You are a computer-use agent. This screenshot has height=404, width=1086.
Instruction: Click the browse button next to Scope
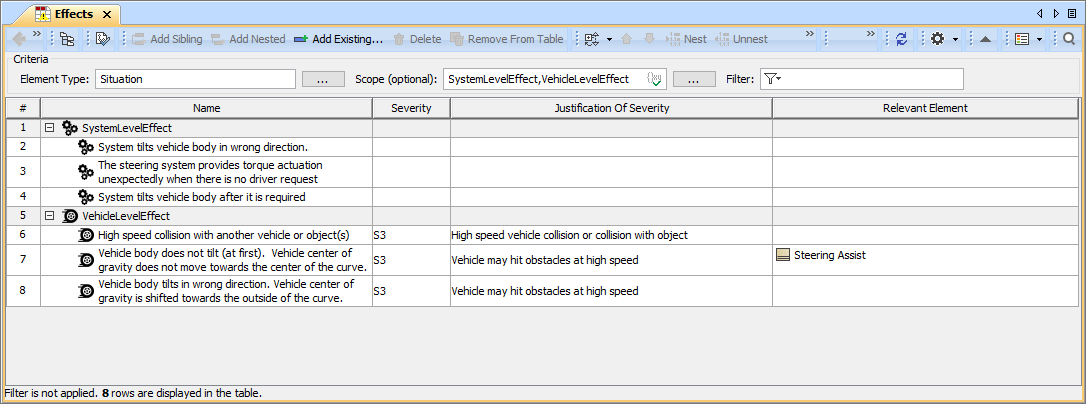coord(693,79)
